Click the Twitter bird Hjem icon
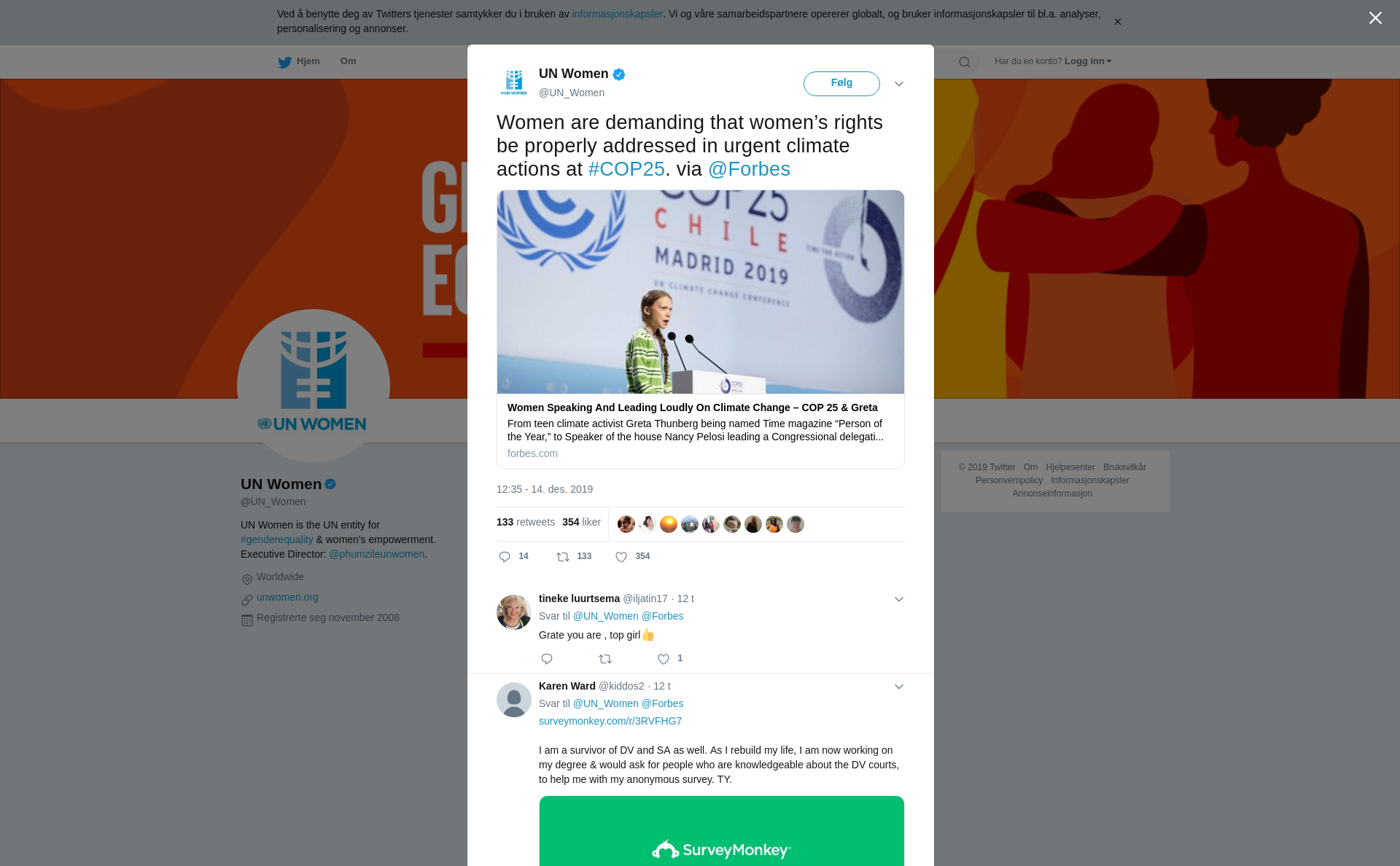The image size is (1400, 866). pos(284,62)
